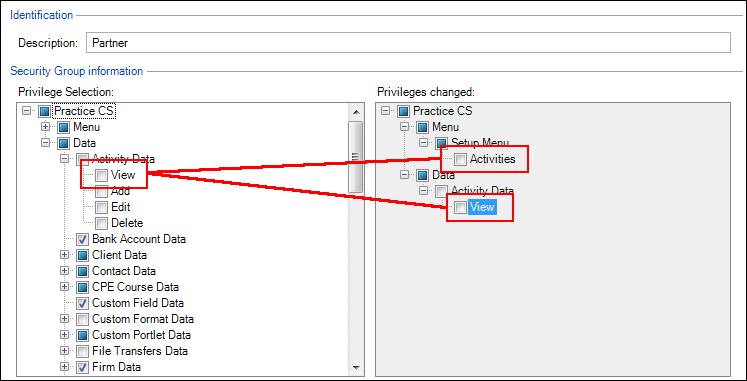Collapse Practice CS in Privileges changed
The height and width of the screenshot is (381, 747).
(x=386, y=111)
